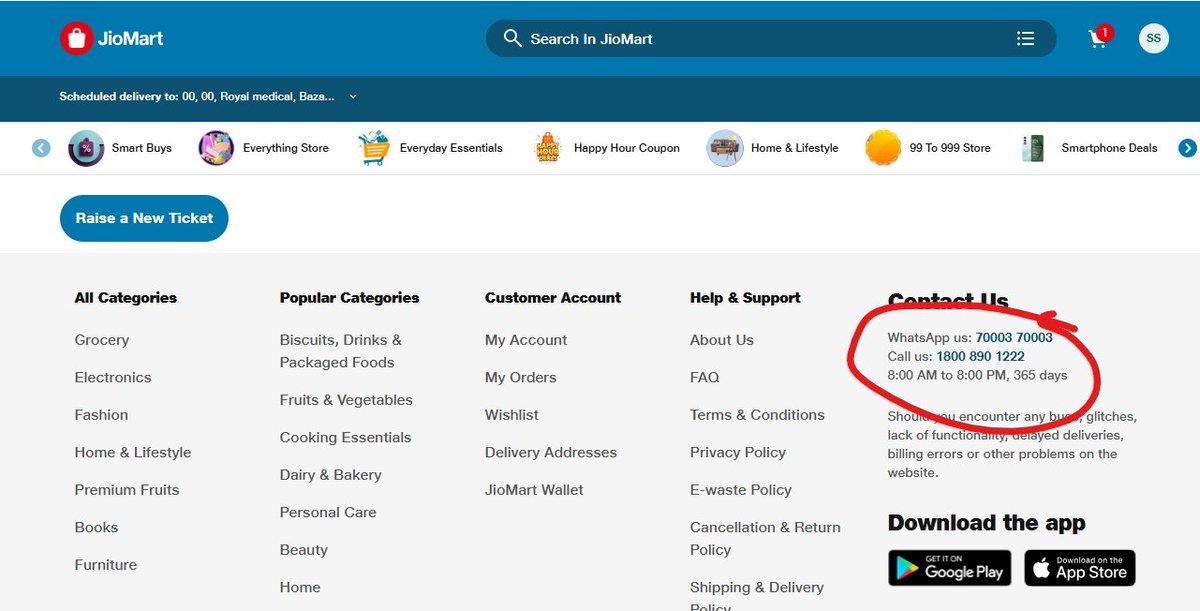The image size is (1200, 611).
Task: Click the JioMart logo
Action: tap(112, 39)
